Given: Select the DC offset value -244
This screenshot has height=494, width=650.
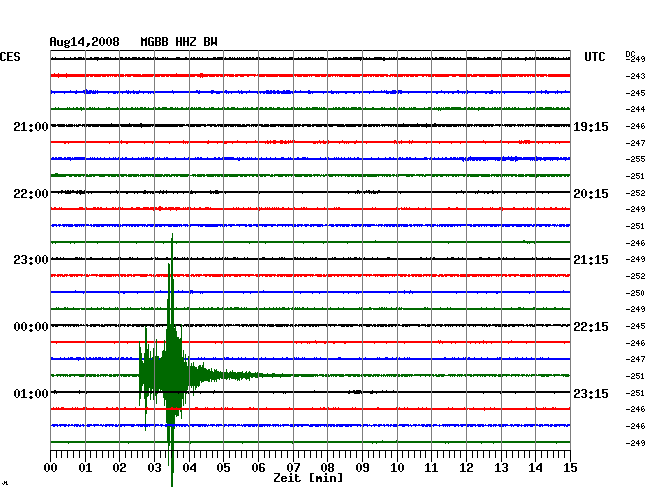Looking at the screenshot, I should 635,109.
